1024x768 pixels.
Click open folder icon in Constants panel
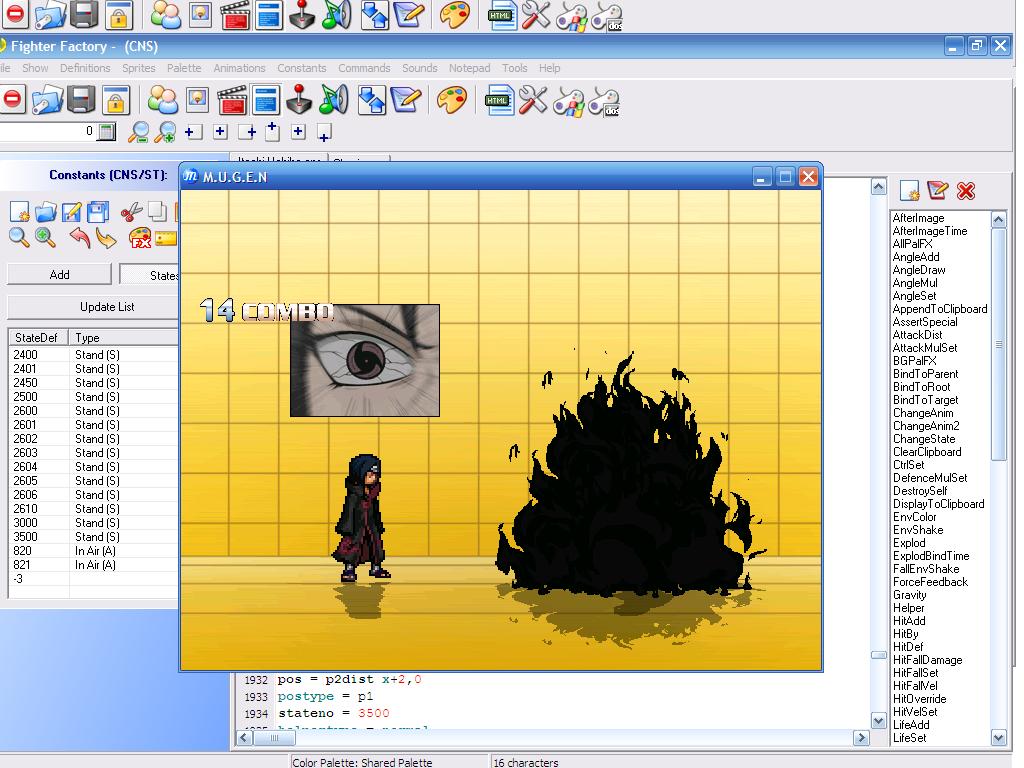tap(45, 212)
